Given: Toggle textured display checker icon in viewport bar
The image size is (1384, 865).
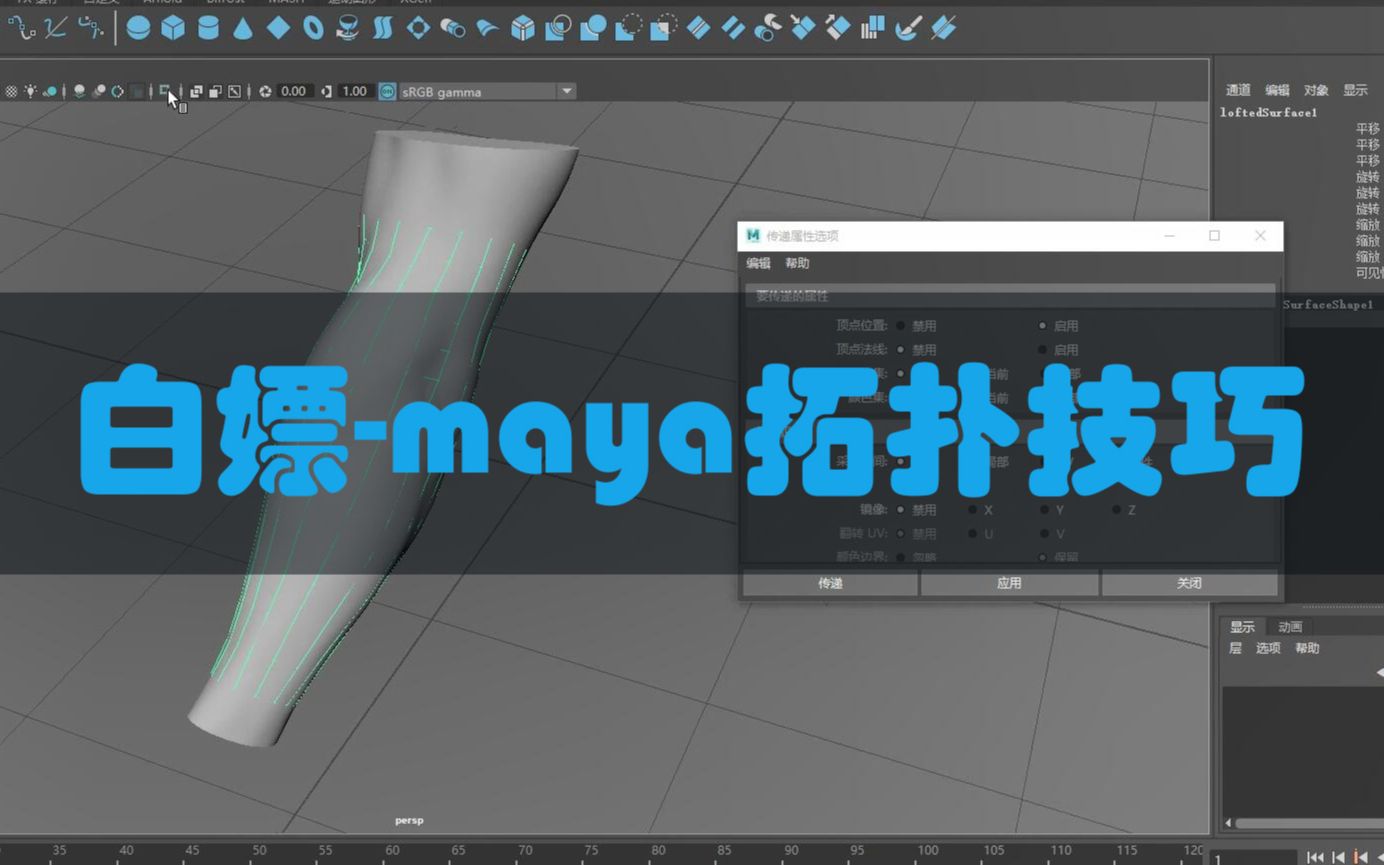Looking at the screenshot, I should point(11,91).
